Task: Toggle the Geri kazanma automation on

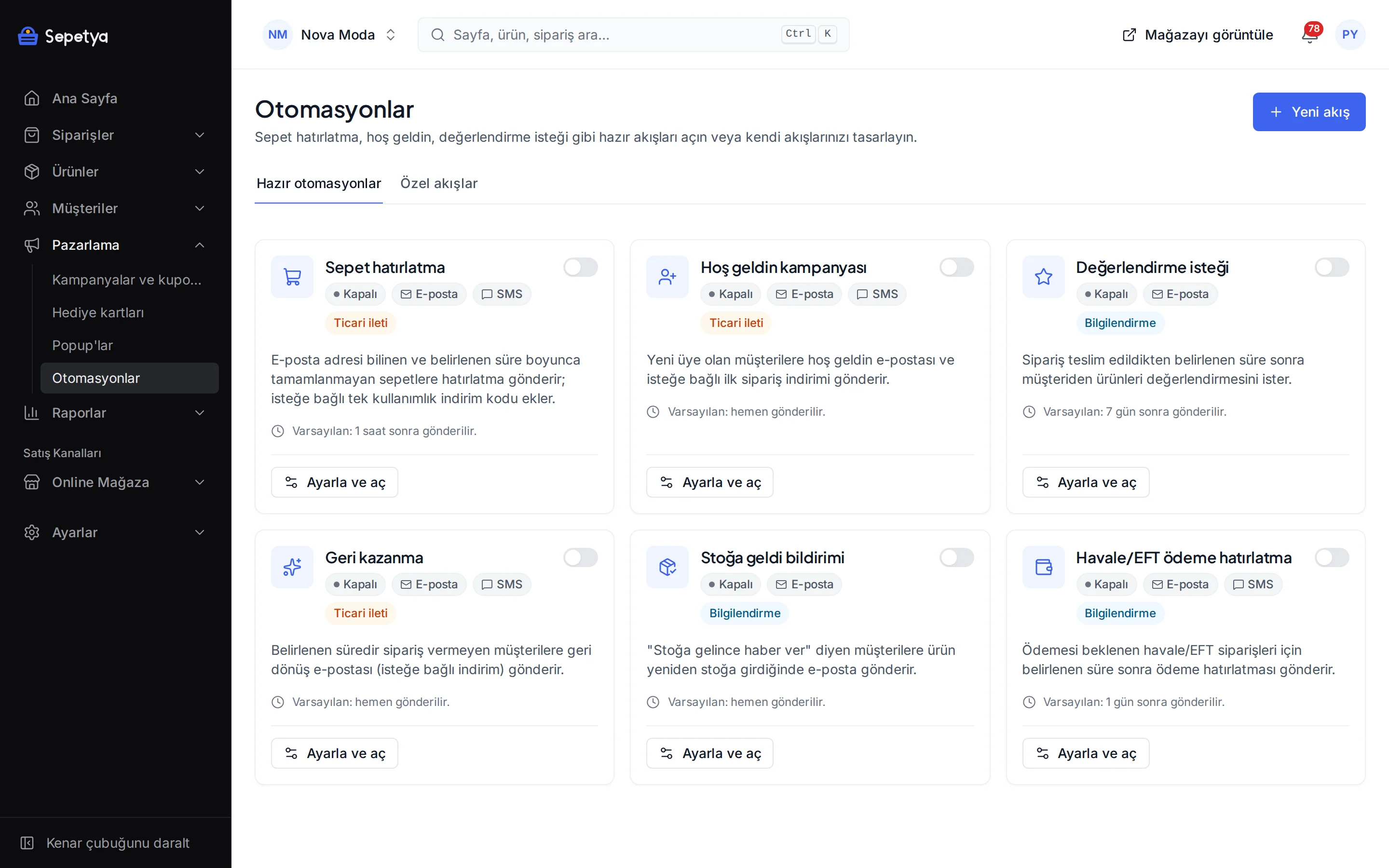Action: [x=580, y=557]
